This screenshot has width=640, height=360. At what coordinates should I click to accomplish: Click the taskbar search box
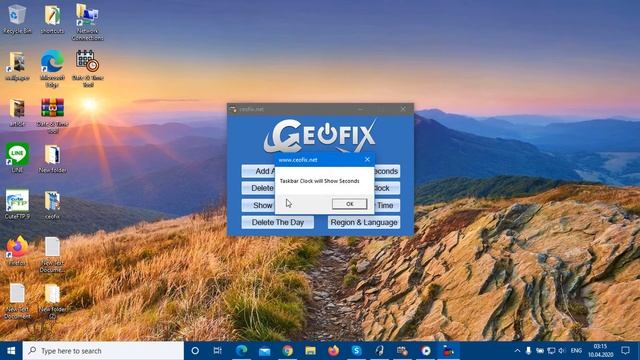click(x=103, y=351)
